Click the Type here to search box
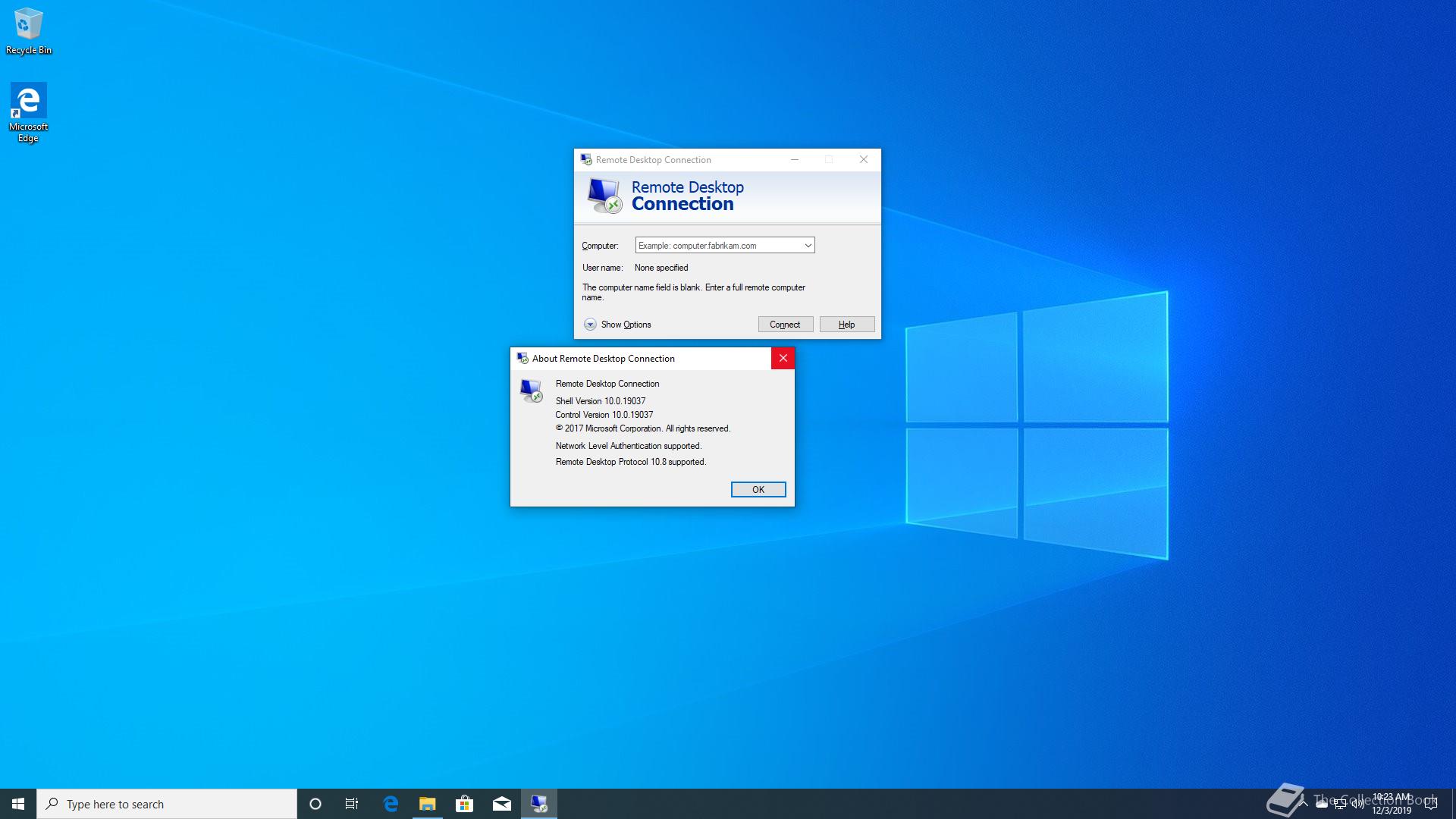 click(167, 804)
